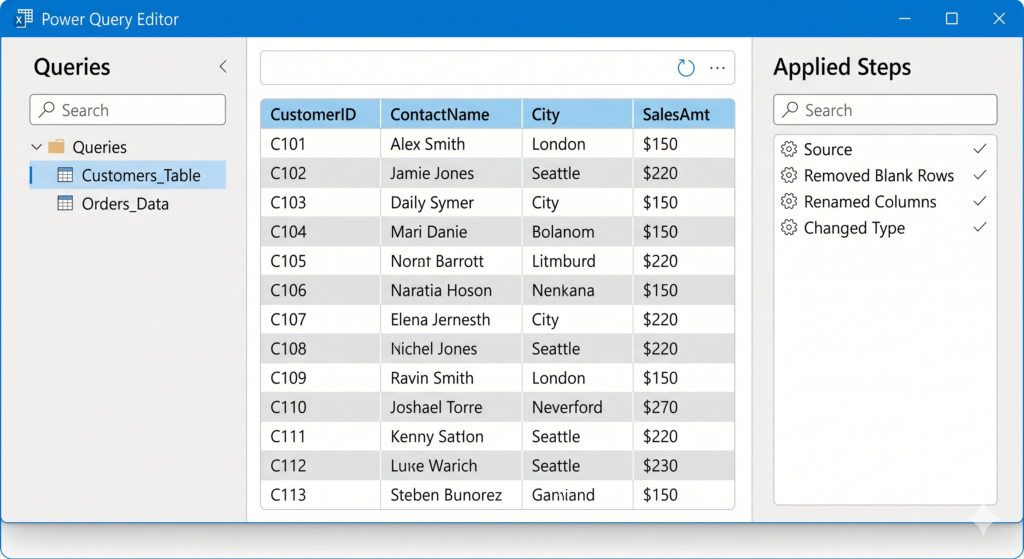Screen dimensions: 1024x559
Task: Click the refresh icon in formula bar
Action: pyautogui.click(x=686, y=68)
